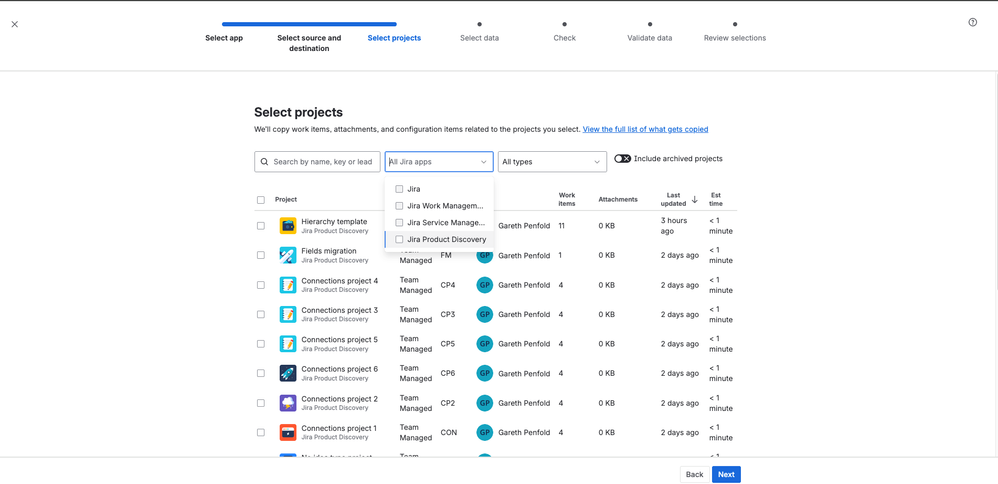Check the Connections project 5 checkbox
This screenshot has height=484, width=998.
tap(261, 344)
